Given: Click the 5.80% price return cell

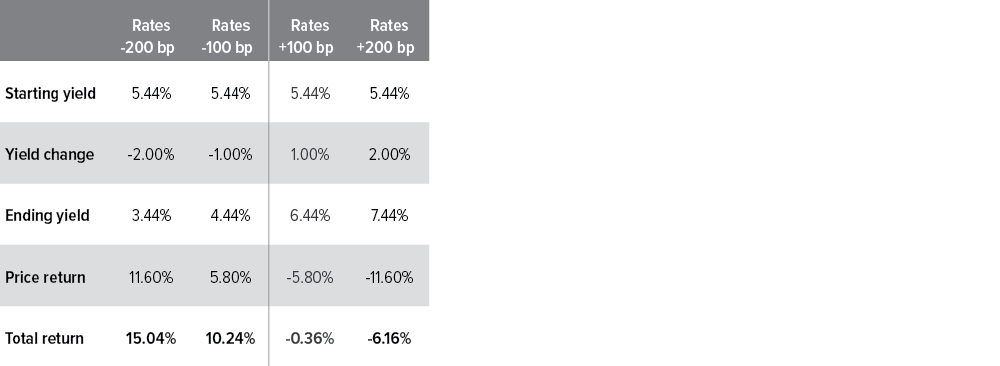Looking at the screenshot, I should tap(231, 277).
